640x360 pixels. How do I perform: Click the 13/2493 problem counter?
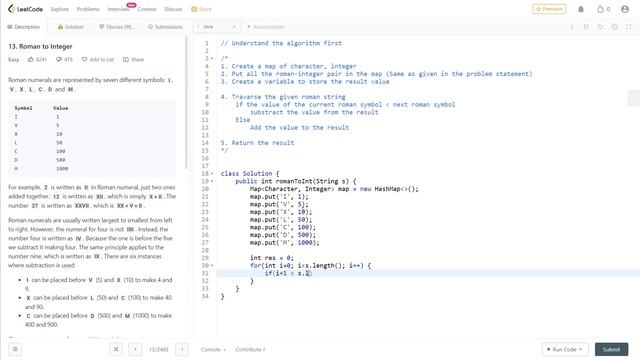[158, 350]
